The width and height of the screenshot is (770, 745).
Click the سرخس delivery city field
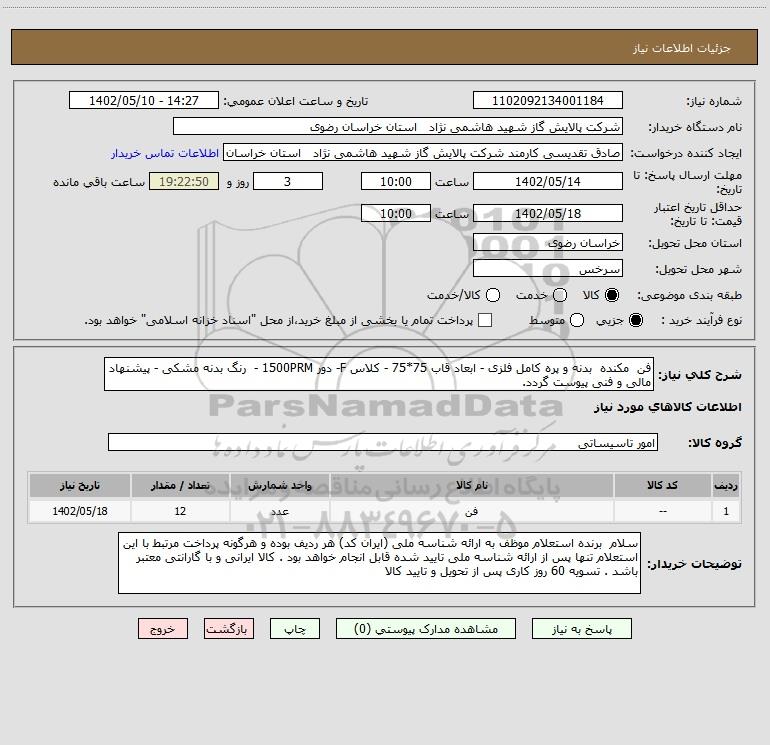click(547, 269)
